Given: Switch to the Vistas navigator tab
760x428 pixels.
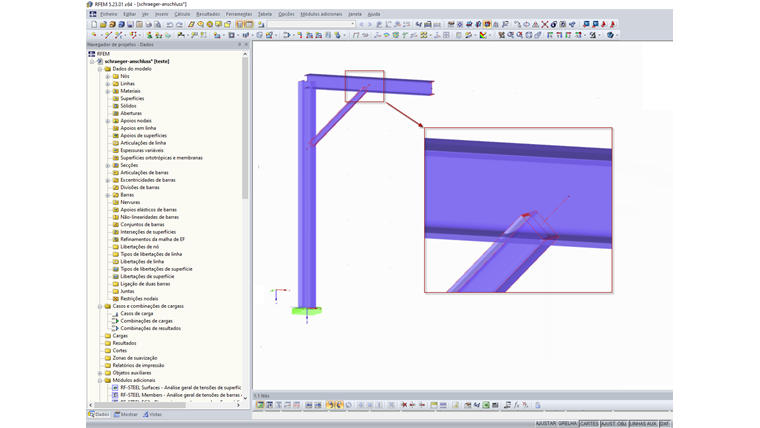Looking at the screenshot, I should pos(152,414).
